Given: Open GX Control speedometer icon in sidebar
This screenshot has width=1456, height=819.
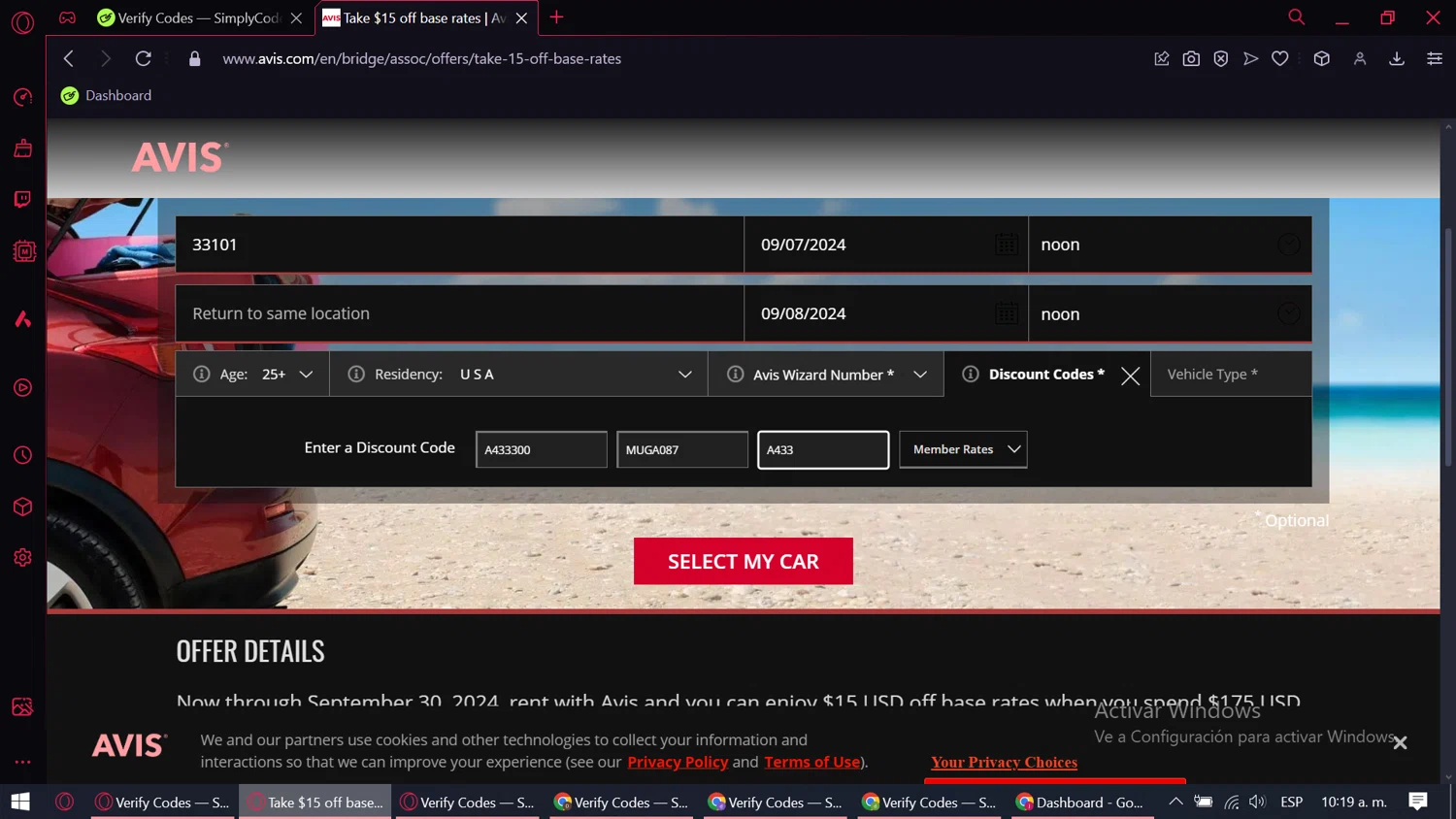Looking at the screenshot, I should pos(22,97).
